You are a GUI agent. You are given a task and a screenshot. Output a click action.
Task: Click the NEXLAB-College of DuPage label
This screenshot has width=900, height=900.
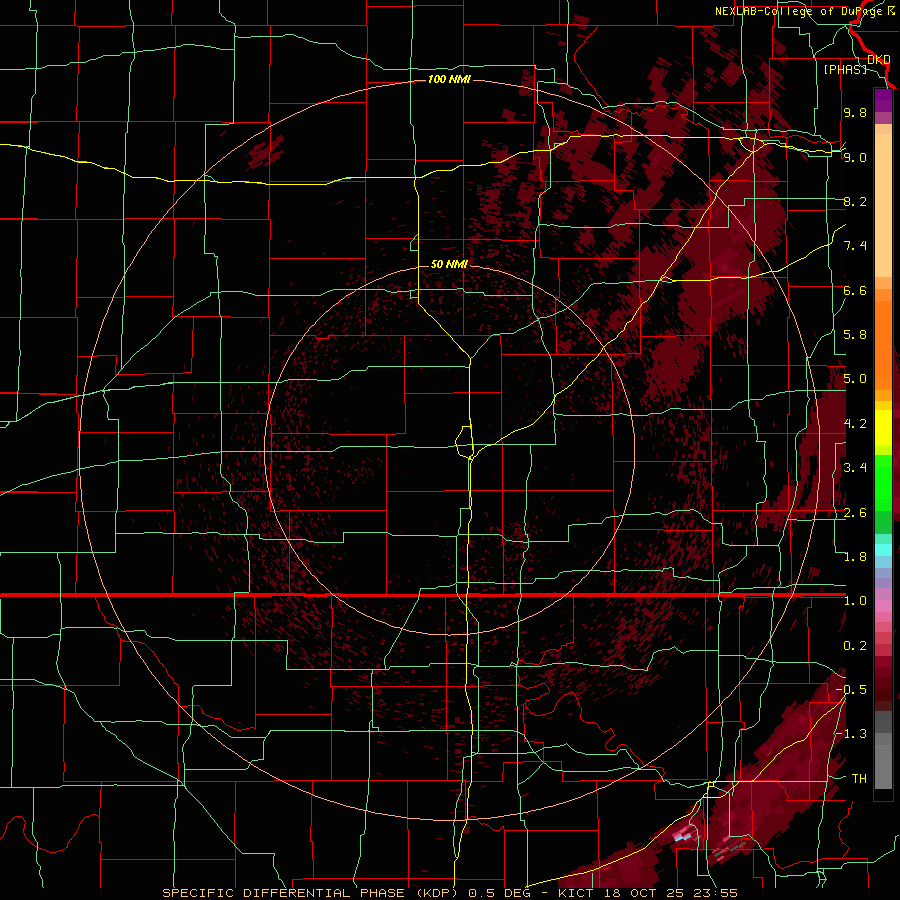pos(805,11)
